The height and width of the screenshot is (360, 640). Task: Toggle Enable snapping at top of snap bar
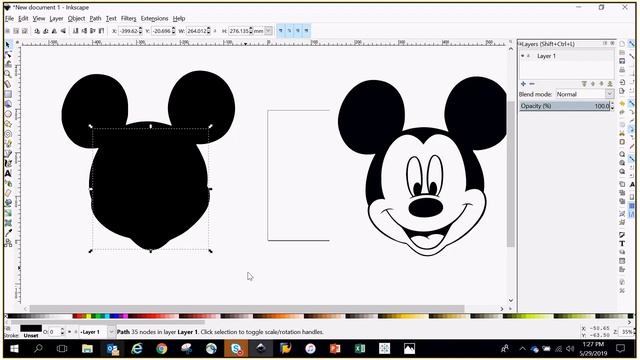point(632,44)
